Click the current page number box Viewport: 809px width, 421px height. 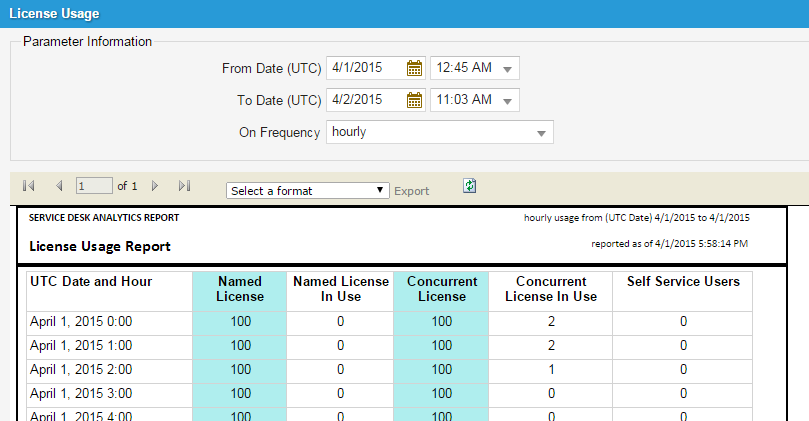point(94,186)
